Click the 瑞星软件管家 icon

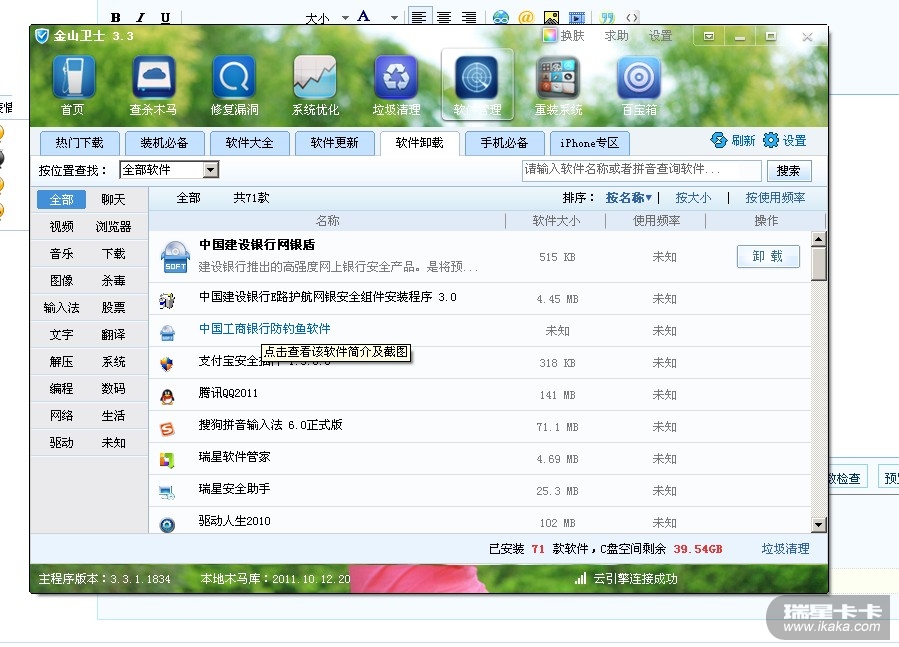point(167,460)
